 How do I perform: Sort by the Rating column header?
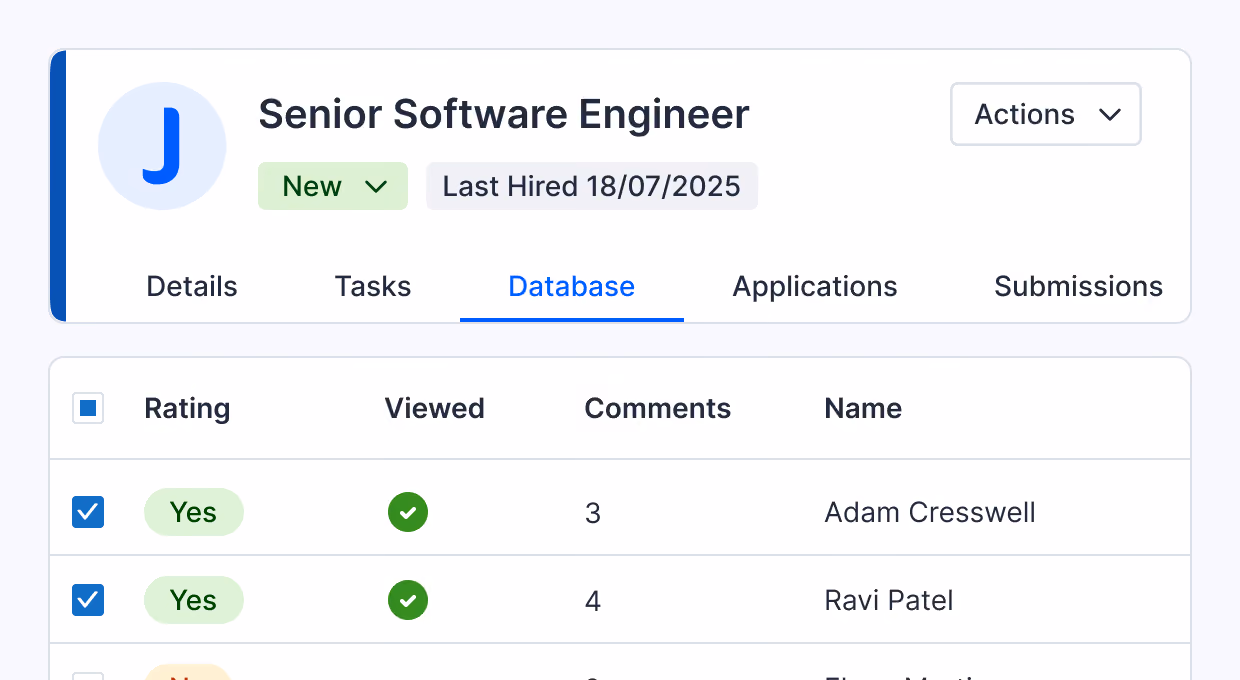187,408
